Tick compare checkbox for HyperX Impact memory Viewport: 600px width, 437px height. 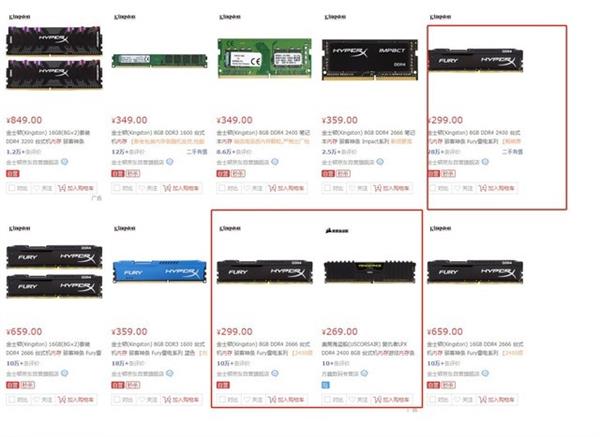[x=327, y=188]
